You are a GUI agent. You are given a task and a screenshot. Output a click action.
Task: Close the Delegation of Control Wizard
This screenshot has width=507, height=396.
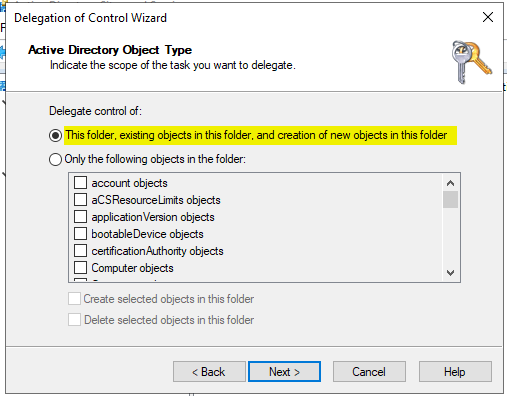[488, 17]
